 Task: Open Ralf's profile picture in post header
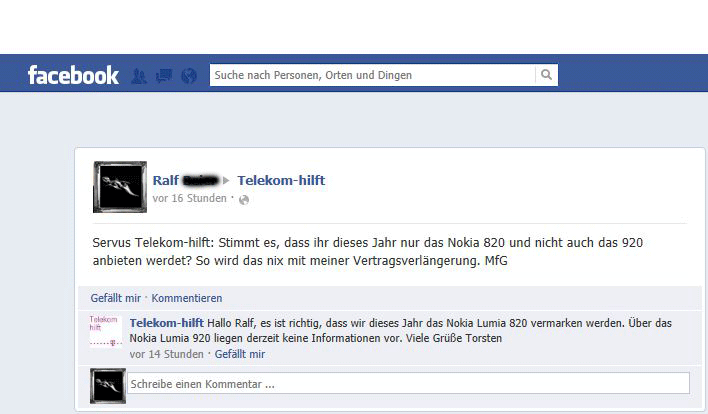(120, 187)
